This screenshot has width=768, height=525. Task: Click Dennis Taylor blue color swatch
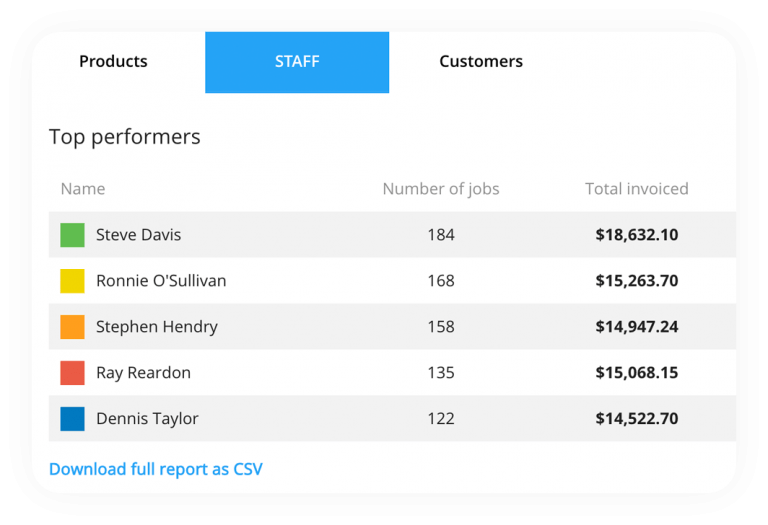pos(72,419)
